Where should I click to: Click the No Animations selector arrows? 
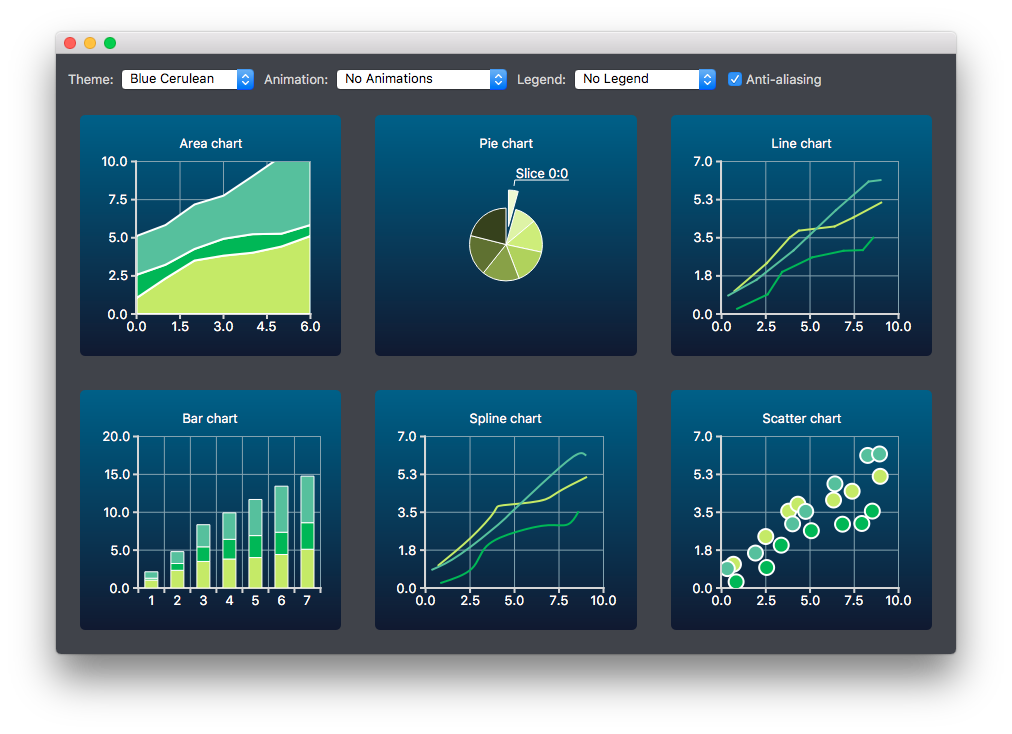coord(498,79)
